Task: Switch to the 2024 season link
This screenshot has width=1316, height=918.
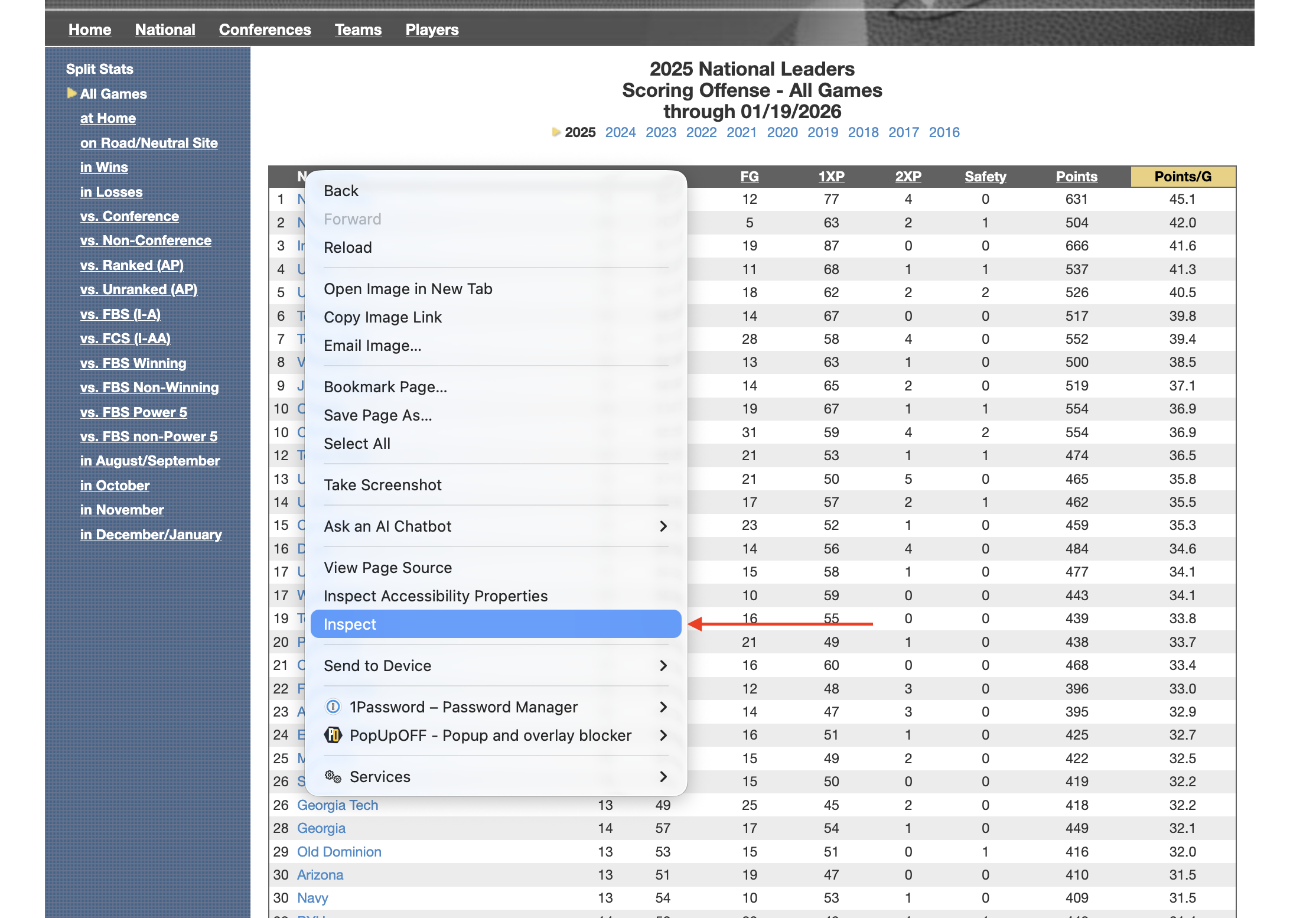Action: click(620, 132)
